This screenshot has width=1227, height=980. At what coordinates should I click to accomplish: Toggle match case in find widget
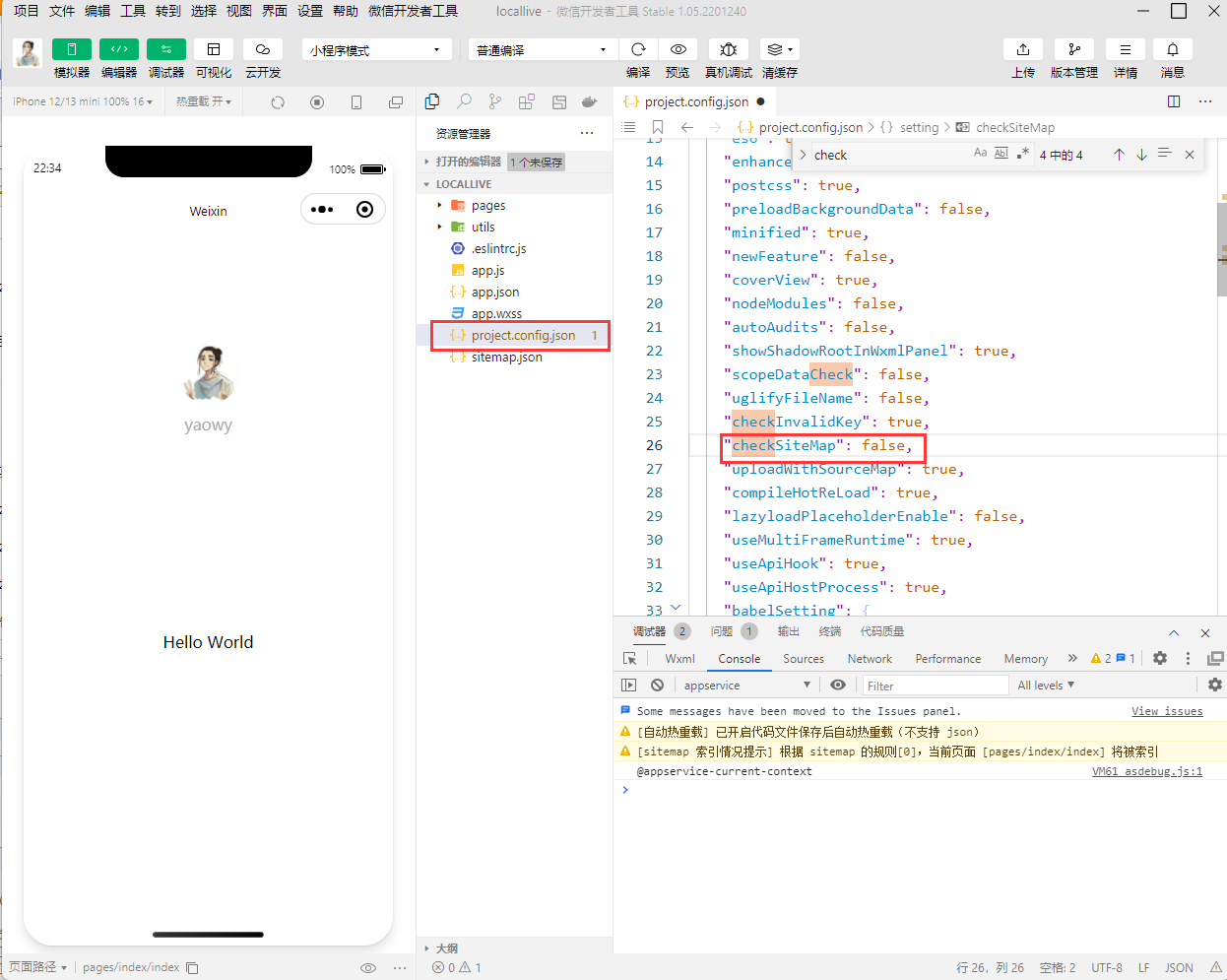point(980,154)
